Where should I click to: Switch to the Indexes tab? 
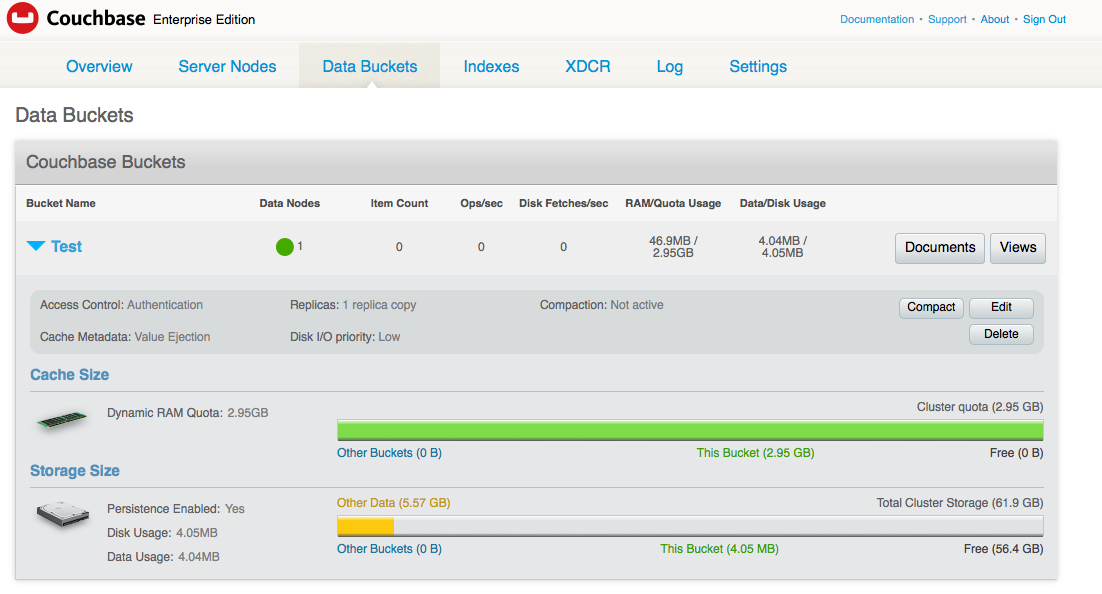(x=491, y=66)
